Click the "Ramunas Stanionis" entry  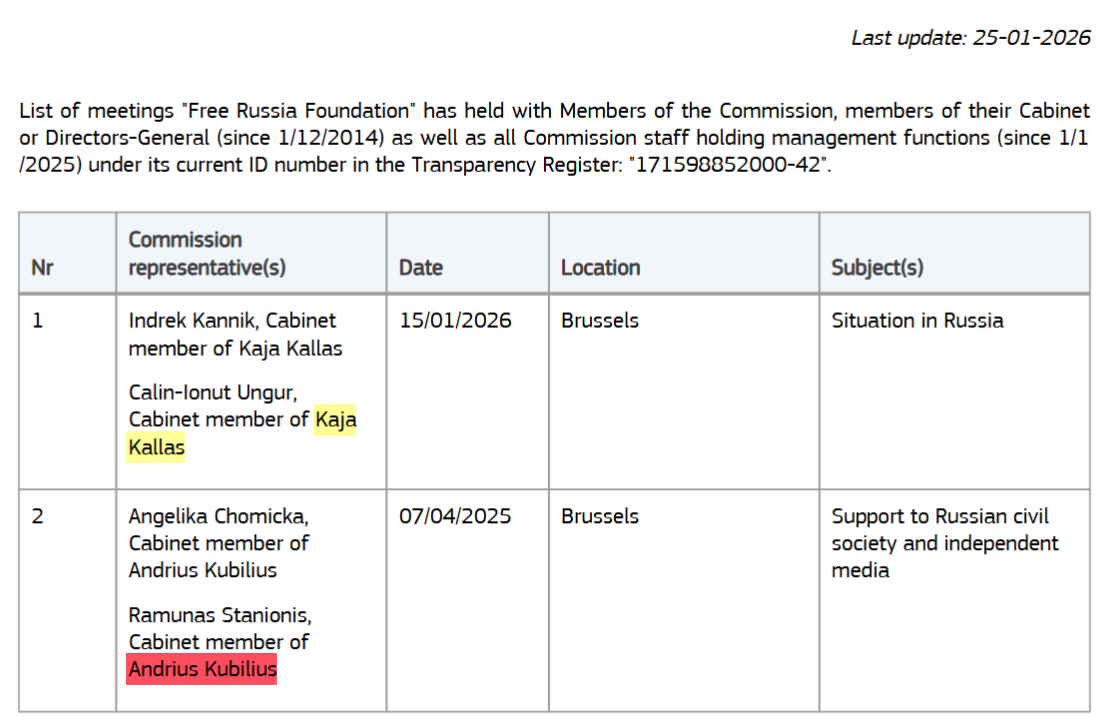tap(220, 615)
